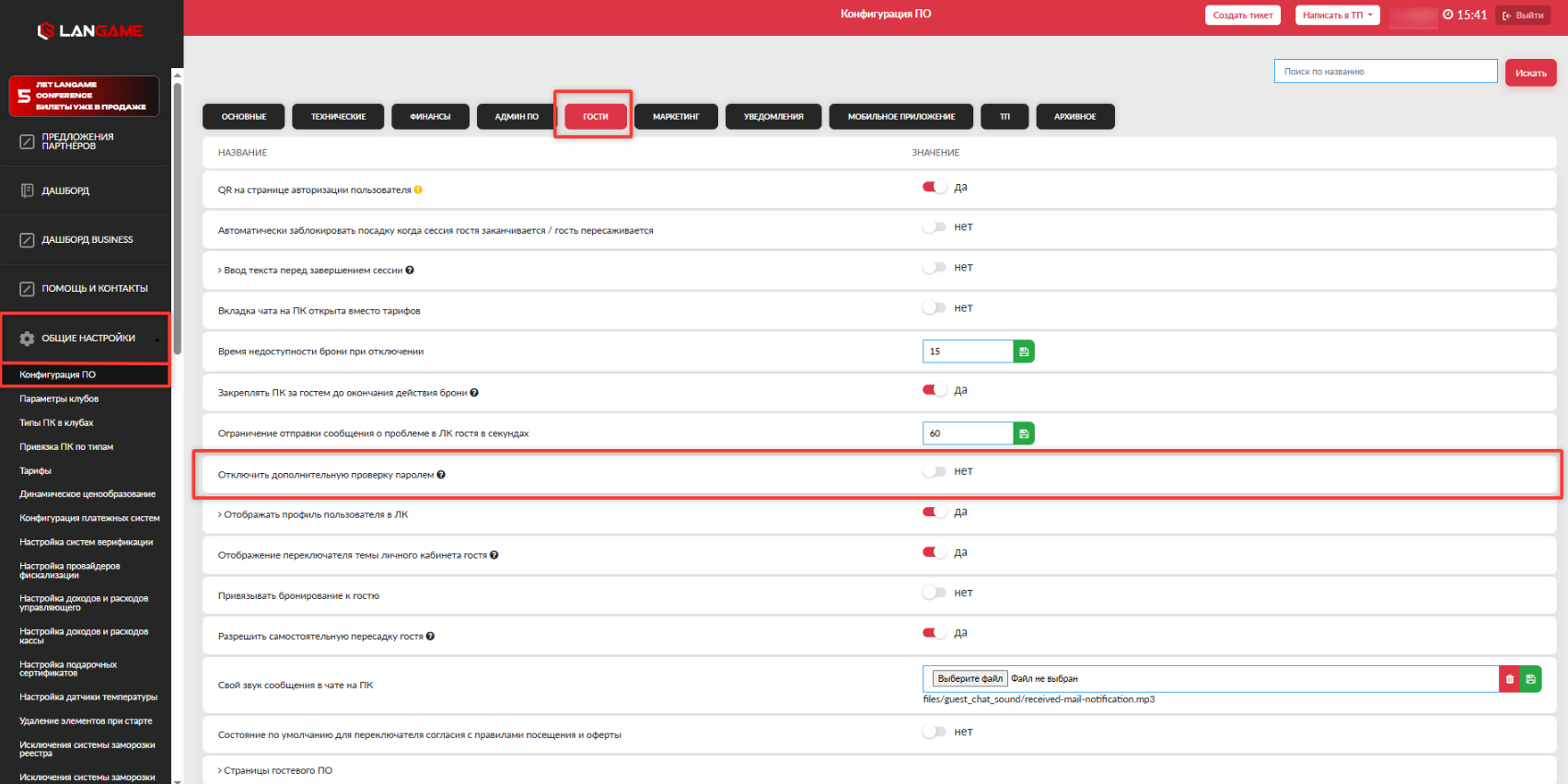Click the sidebar vertical scrollbar

[x=177, y=221]
